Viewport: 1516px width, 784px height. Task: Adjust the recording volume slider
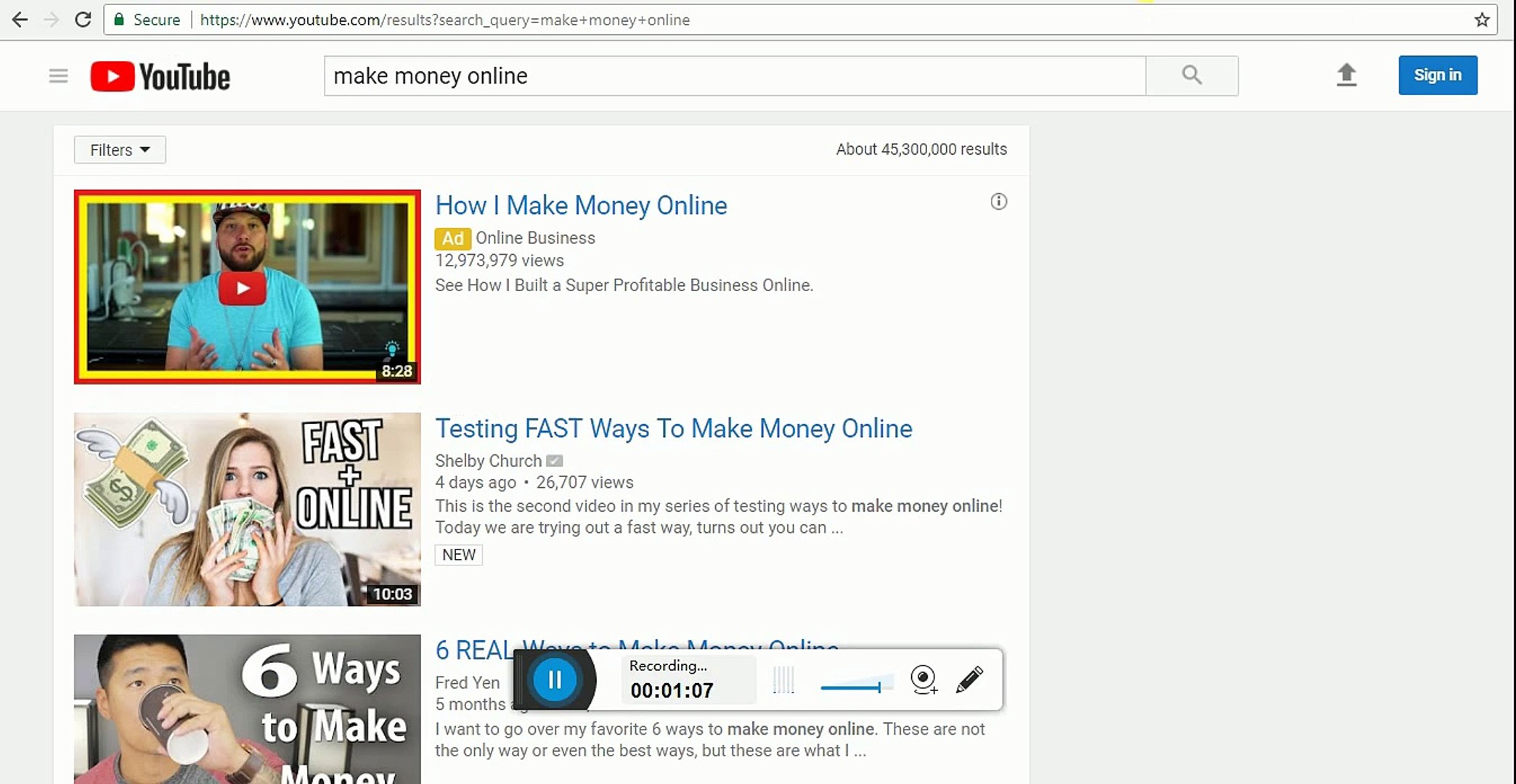(x=857, y=685)
